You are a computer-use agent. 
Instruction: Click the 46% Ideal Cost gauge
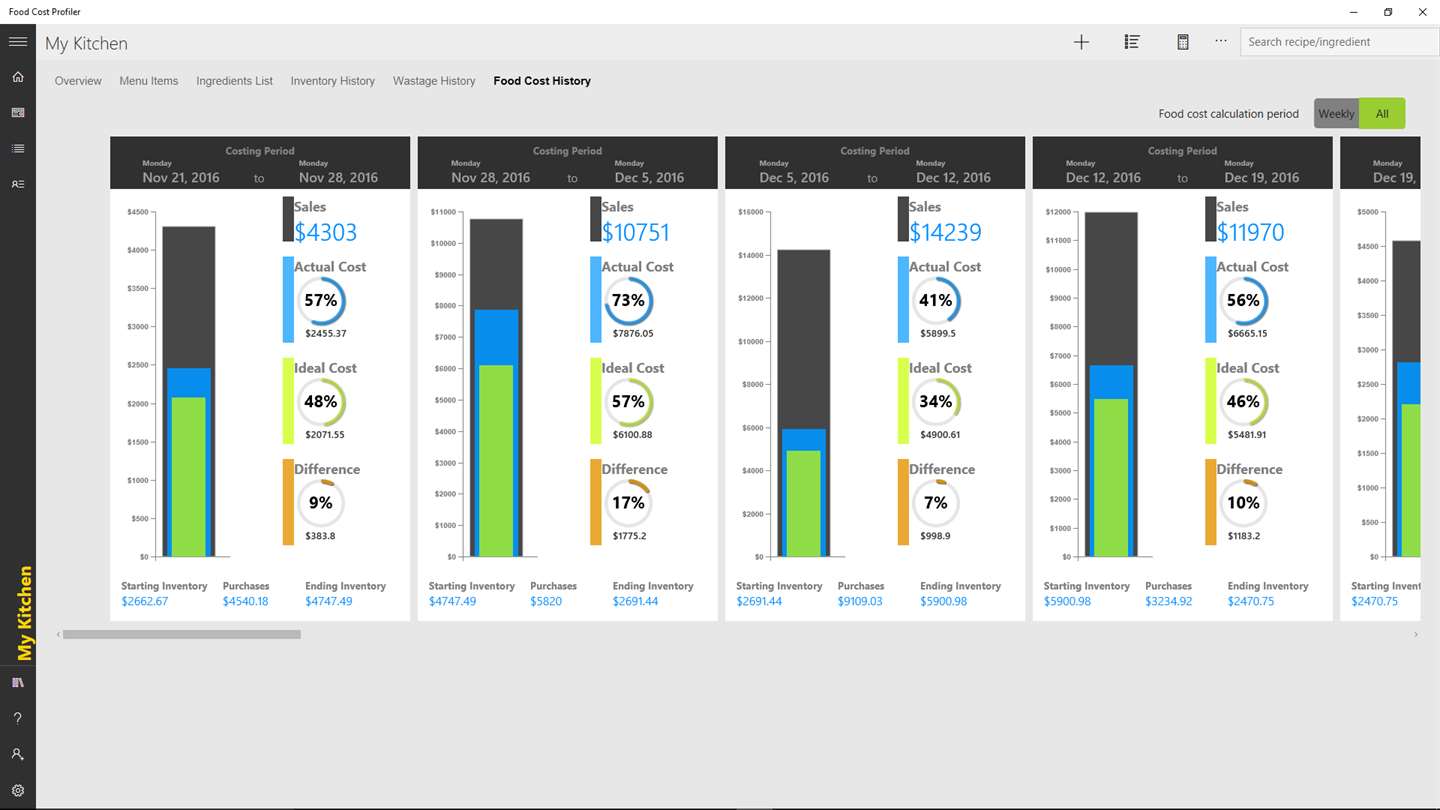point(1244,401)
